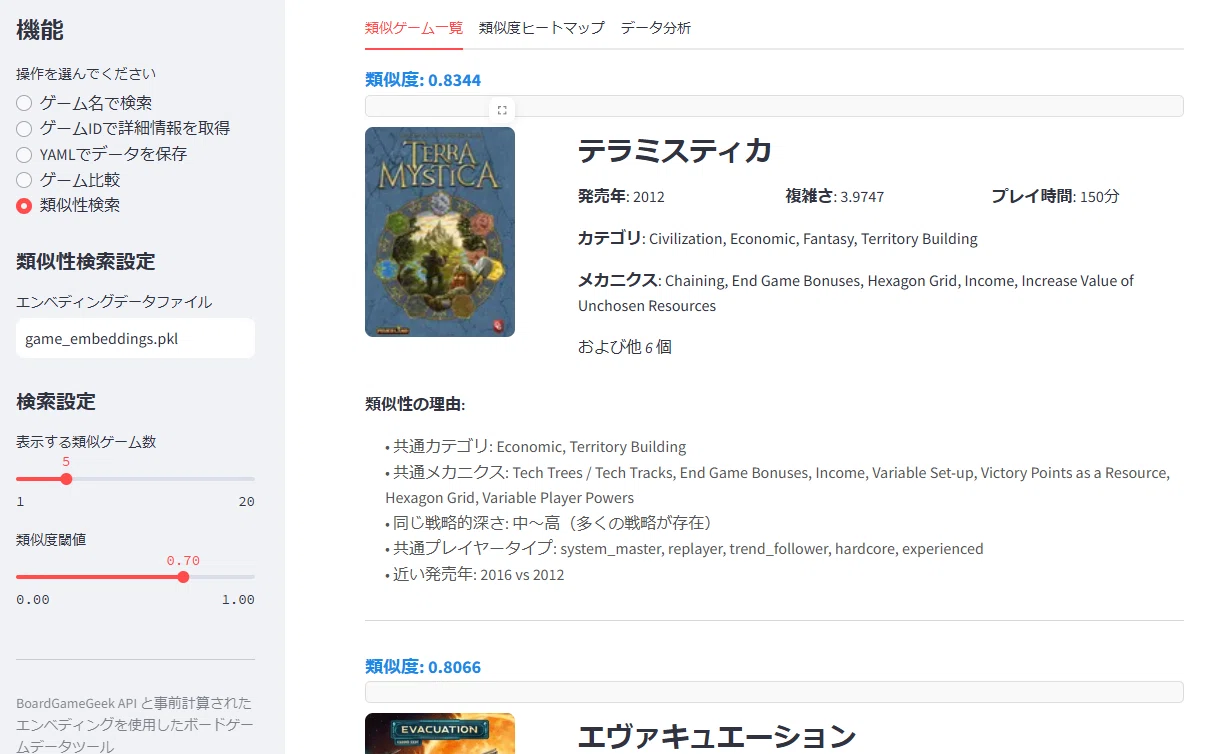The height and width of the screenshot is (754, 1231).
Task: Pick the YAMLでデータを保存 radio option
Action: [x=102, y=154]
